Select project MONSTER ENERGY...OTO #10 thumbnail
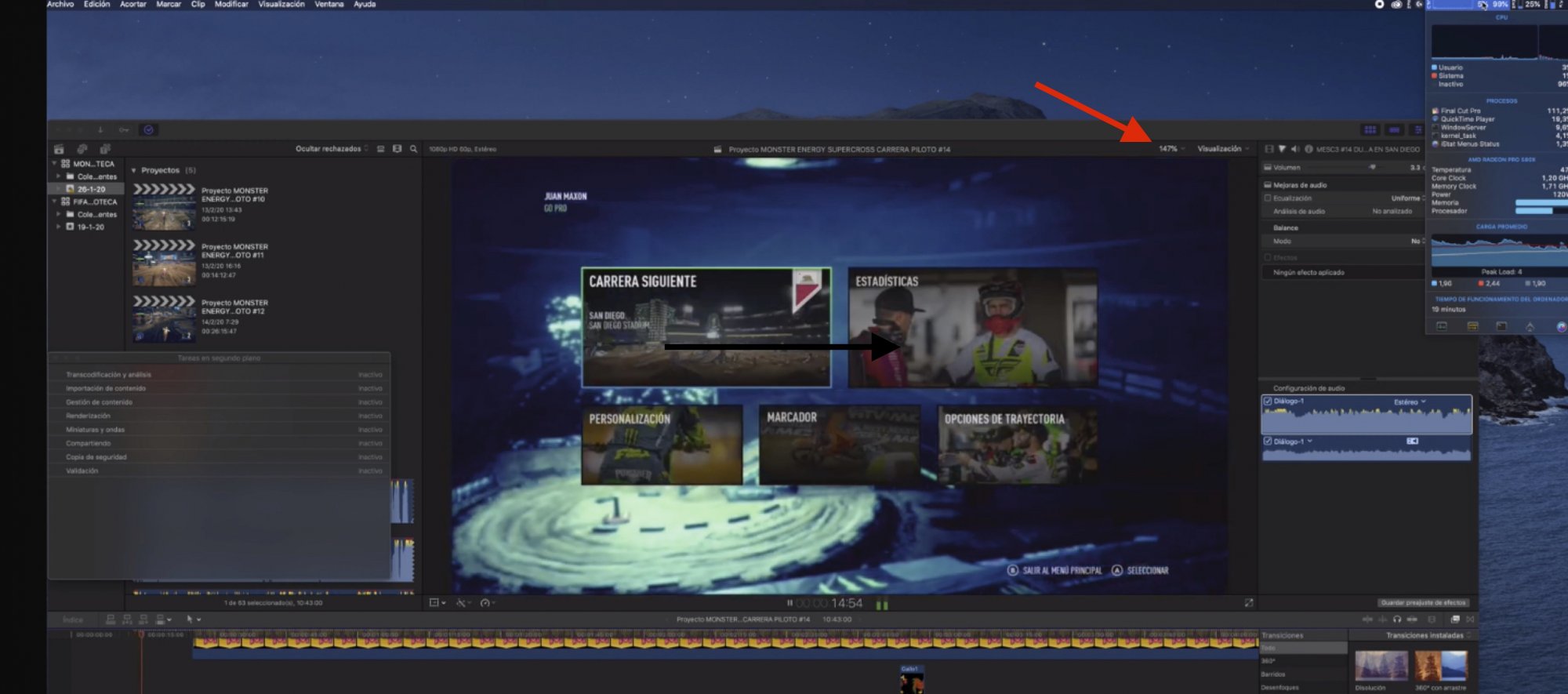 (x=164, y=205)
